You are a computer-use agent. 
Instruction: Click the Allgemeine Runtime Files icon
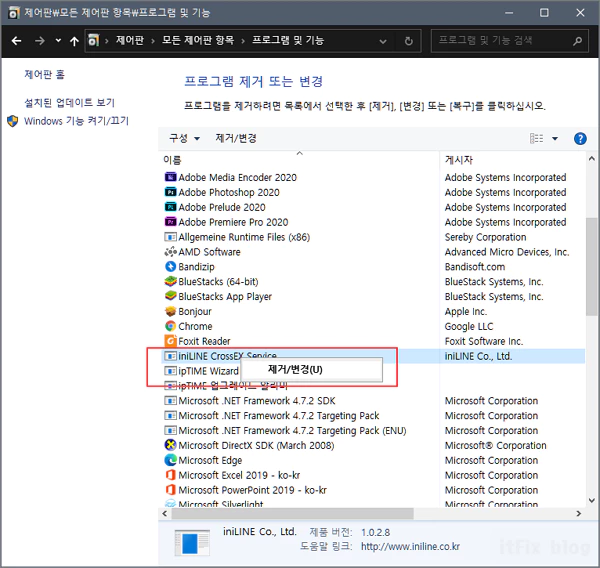(170, 237)
